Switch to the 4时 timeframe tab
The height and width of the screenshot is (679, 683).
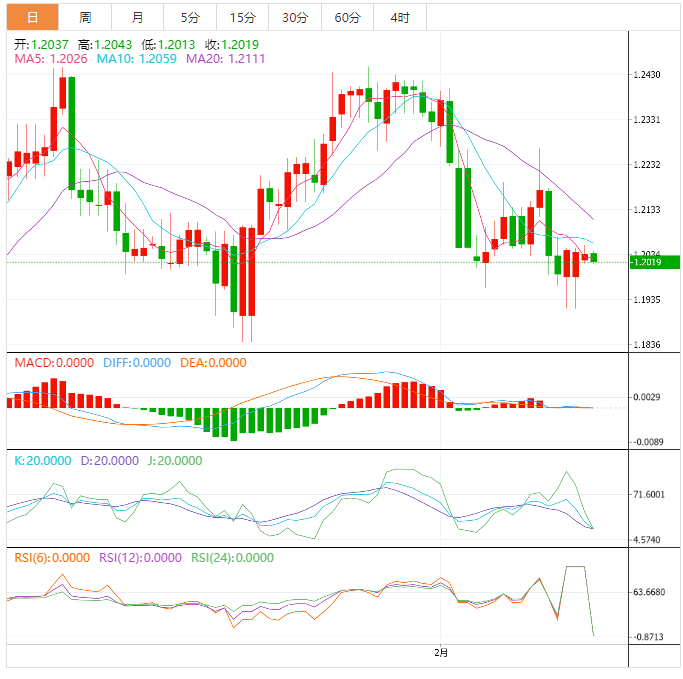coord(400,17)
